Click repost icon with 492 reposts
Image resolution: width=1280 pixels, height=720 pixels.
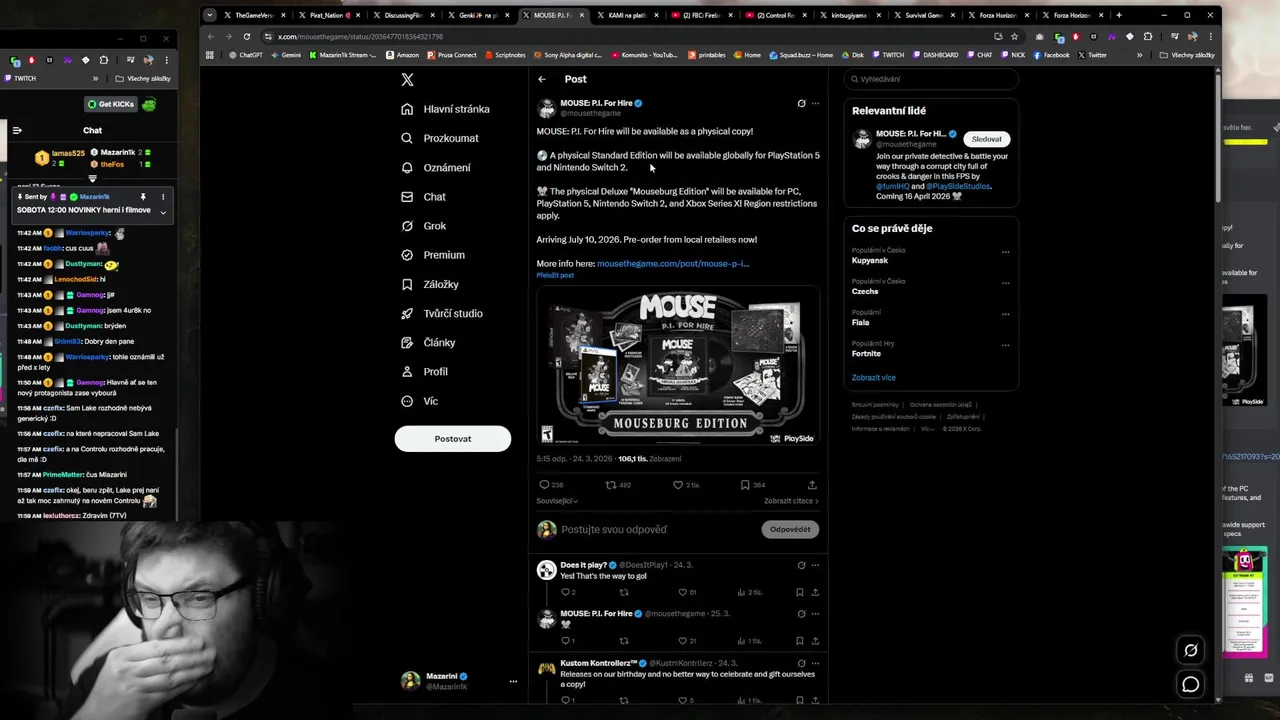[x=611, y=485]
